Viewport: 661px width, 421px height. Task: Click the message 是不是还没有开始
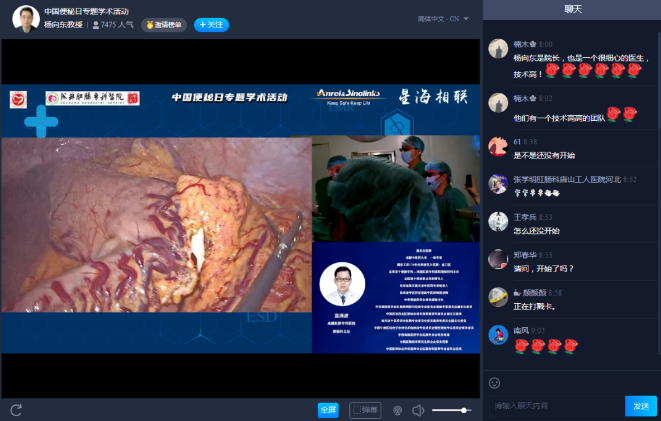click(544, 156)
